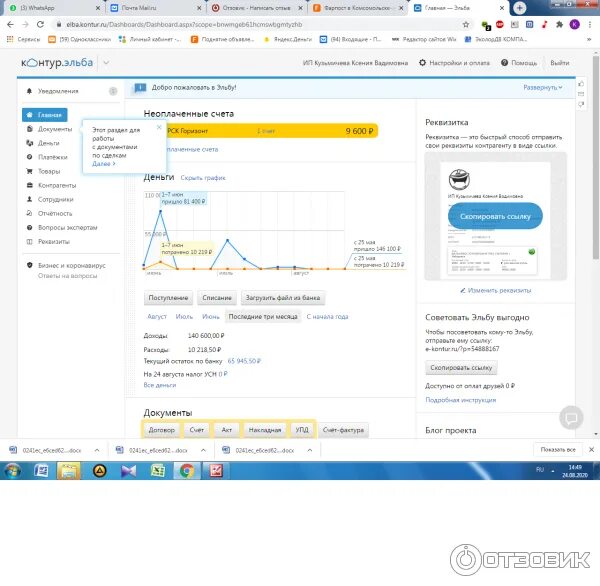Click the Вопросы экспертам icon
Viewport: 600px width, 586px height.
29,227
